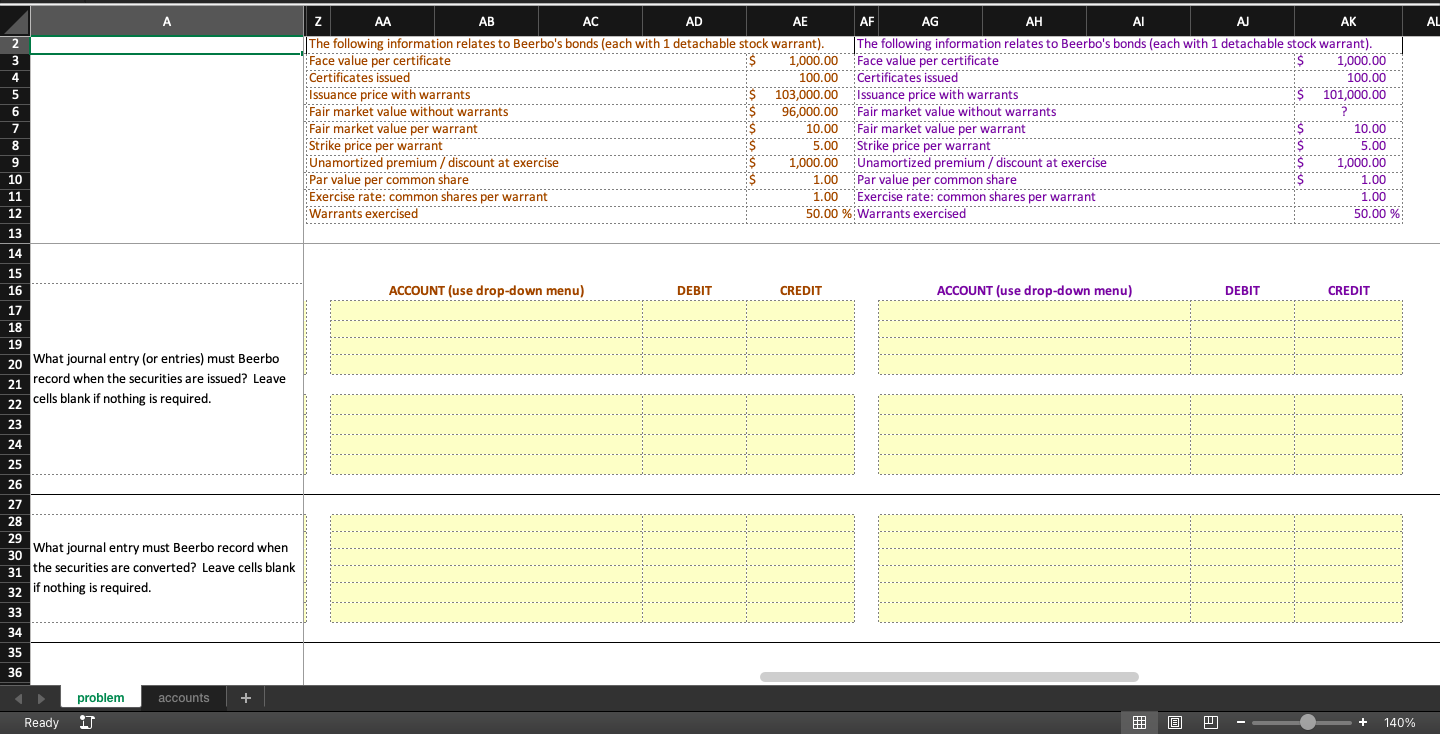Go to next sheet with right arrow

(41, 698)
